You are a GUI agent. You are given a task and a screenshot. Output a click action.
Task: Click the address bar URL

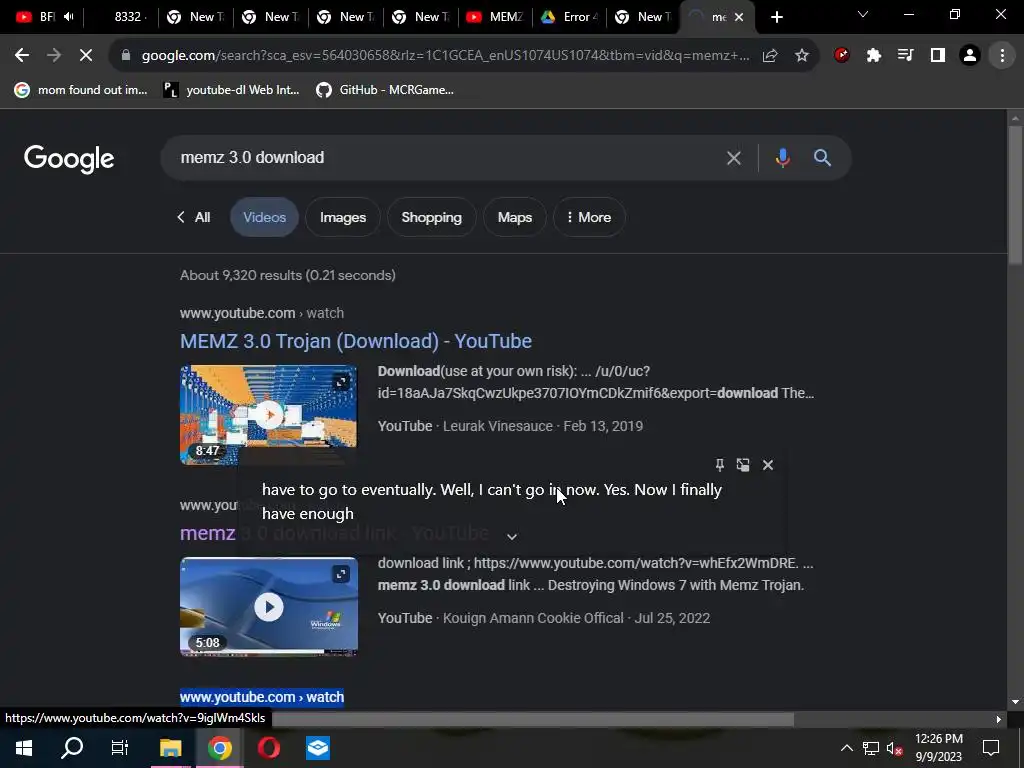445,56
